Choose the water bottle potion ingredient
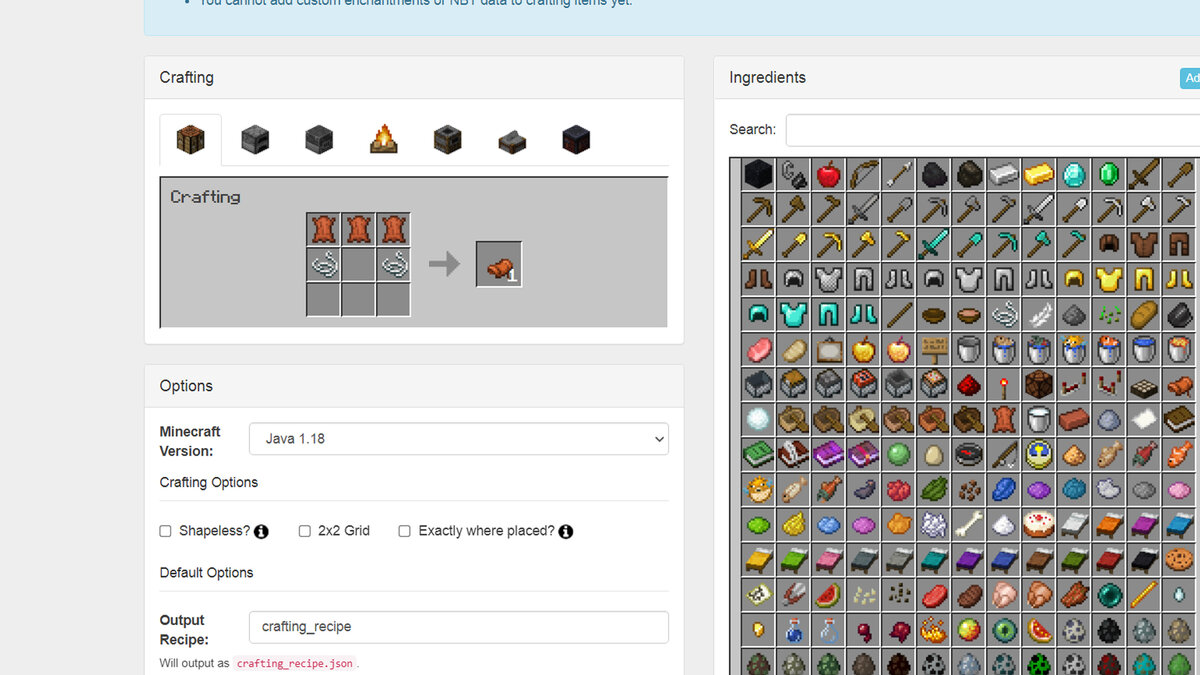Image resolution: width=1200 pixels, height=675 pixels. coord(794,628)
